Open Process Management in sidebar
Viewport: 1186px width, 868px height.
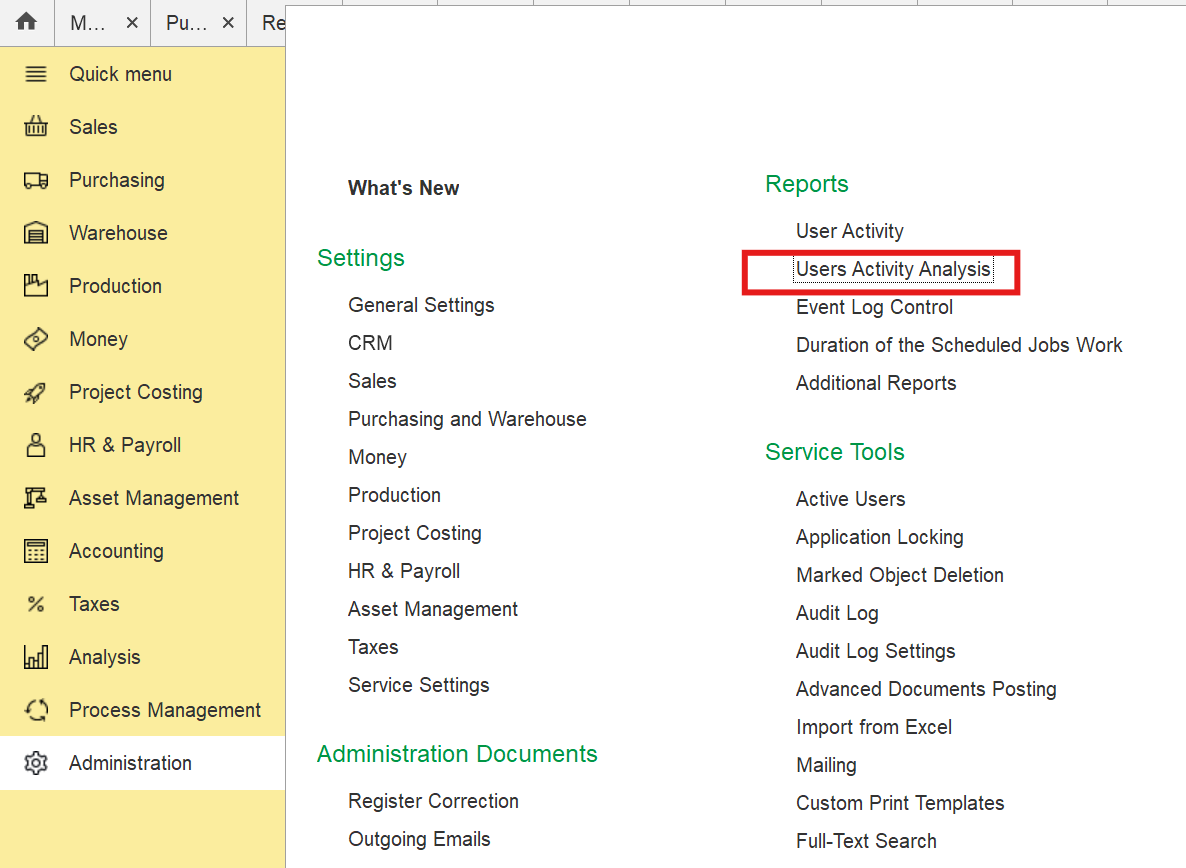click(165, 710)
